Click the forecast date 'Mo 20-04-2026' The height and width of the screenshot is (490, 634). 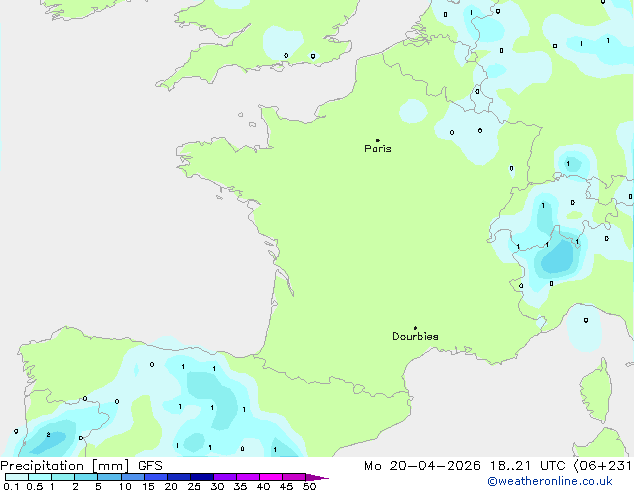[x=422, y=466]
